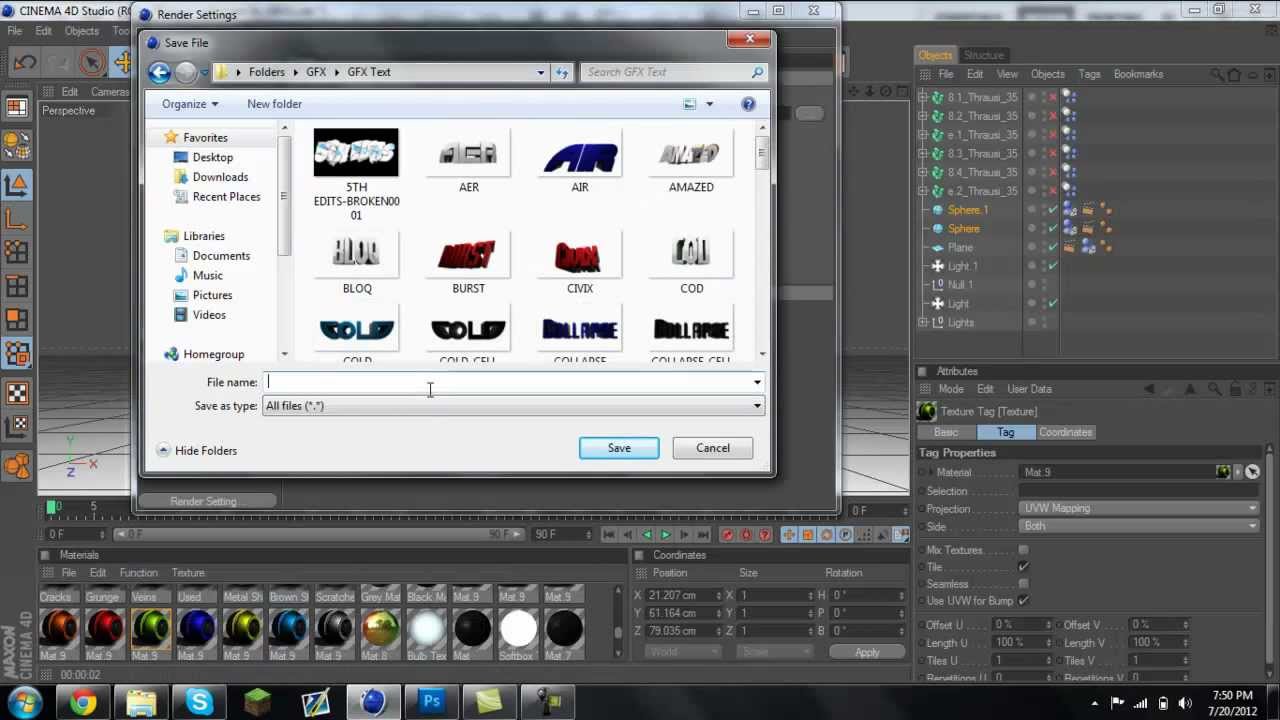
Task: Expand the Lights group in Objects
Action: tap(923, 323)
